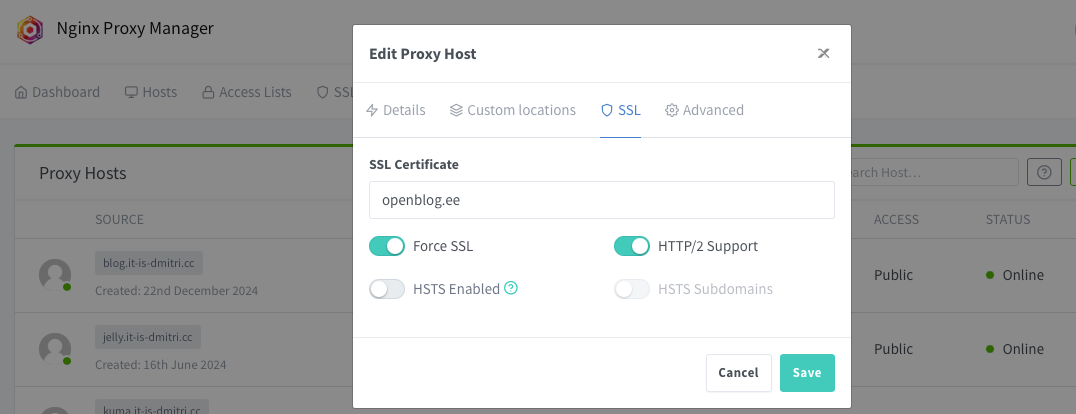Click the Nginx Proxy Manager logo icon
This screenshot has width=1076, height=414.
tap(30, 29)
